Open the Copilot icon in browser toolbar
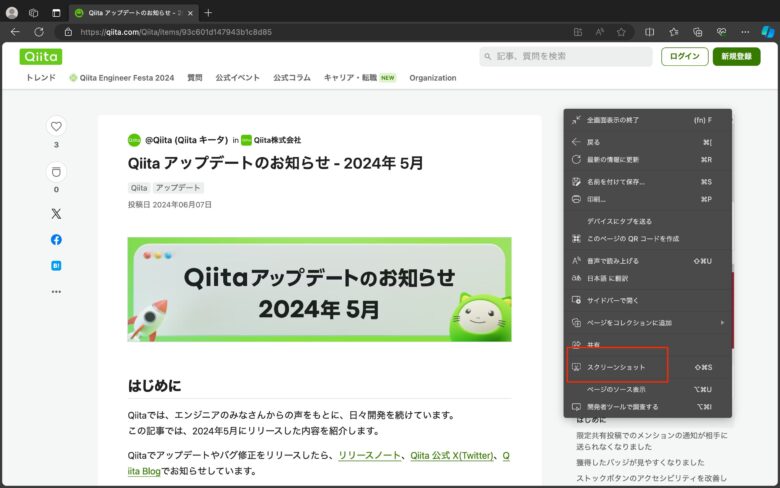 coord(768,32)
